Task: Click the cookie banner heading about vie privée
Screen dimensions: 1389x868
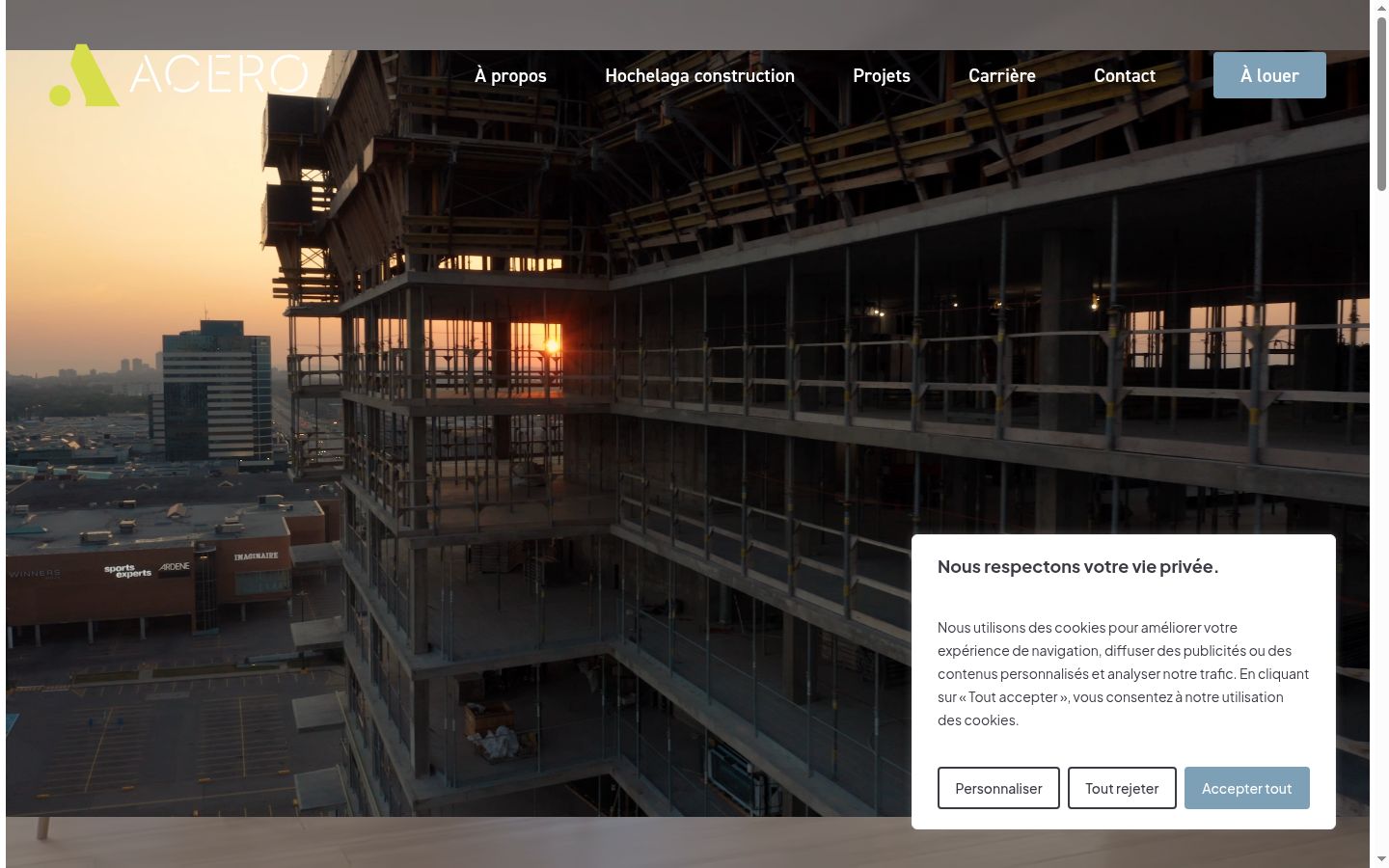Action: [x=1077, y=567]
